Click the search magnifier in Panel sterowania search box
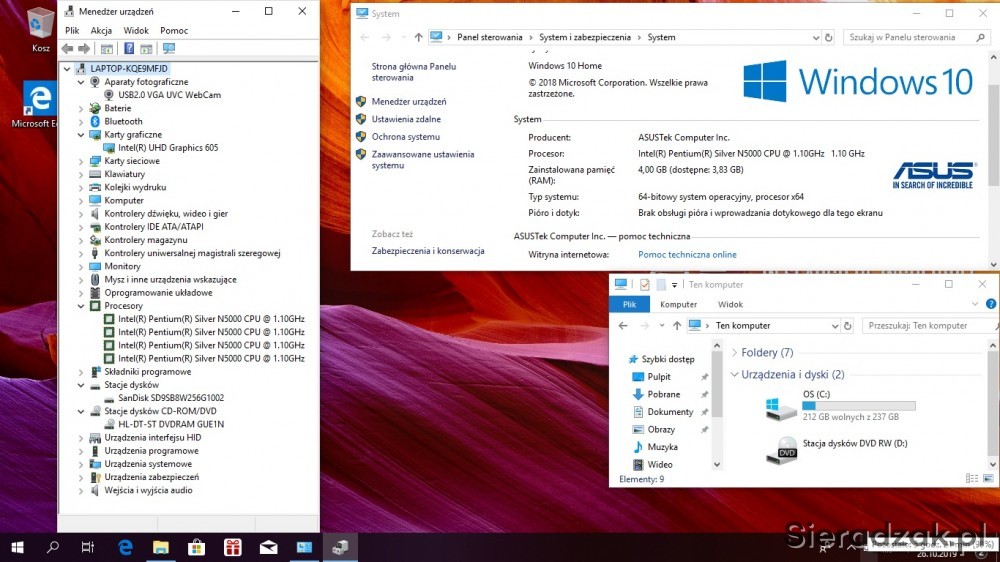 click(980, 38)
